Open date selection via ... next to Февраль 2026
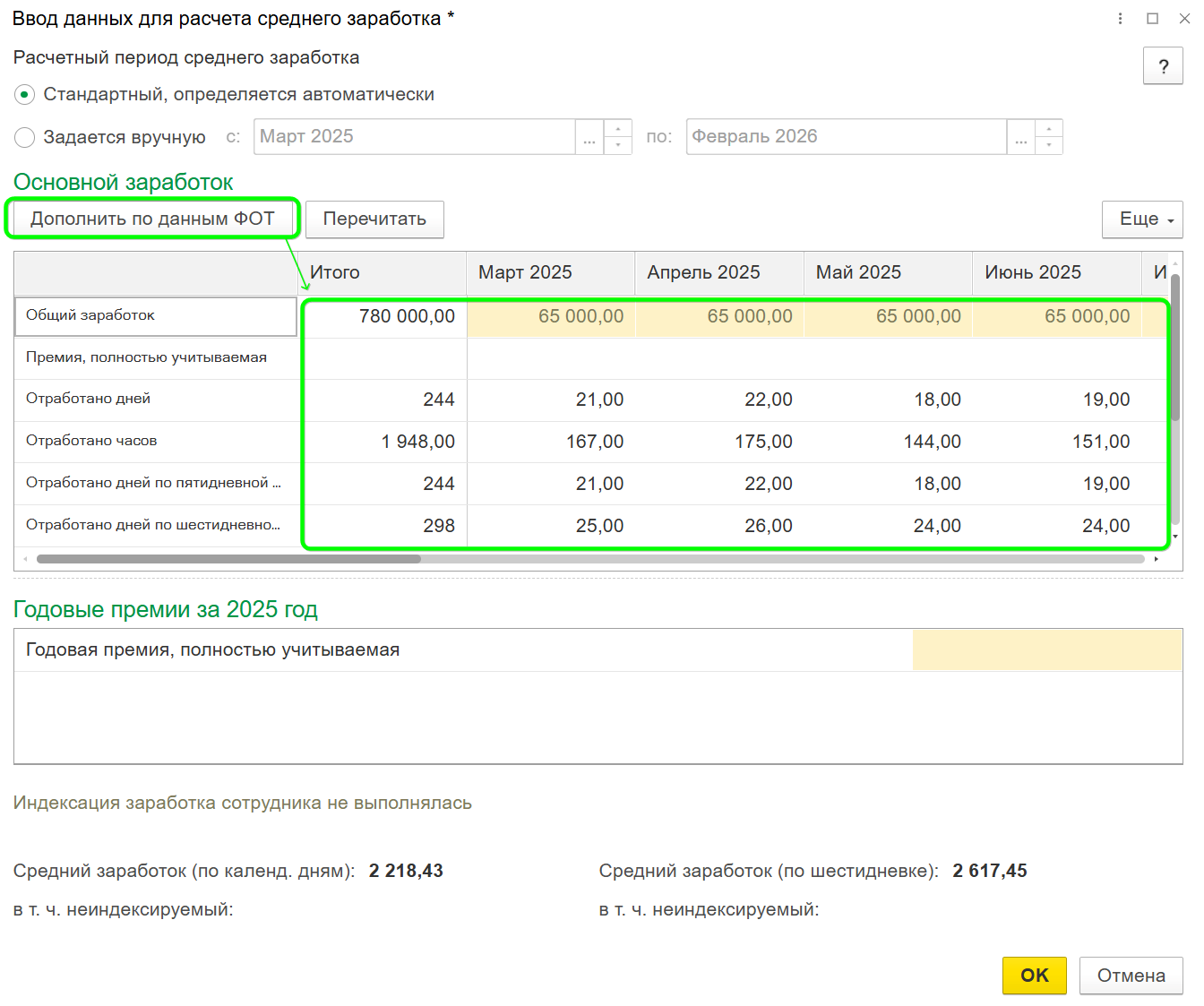The height and width of the screenshot is (1006, 1204). [1020, 136]
